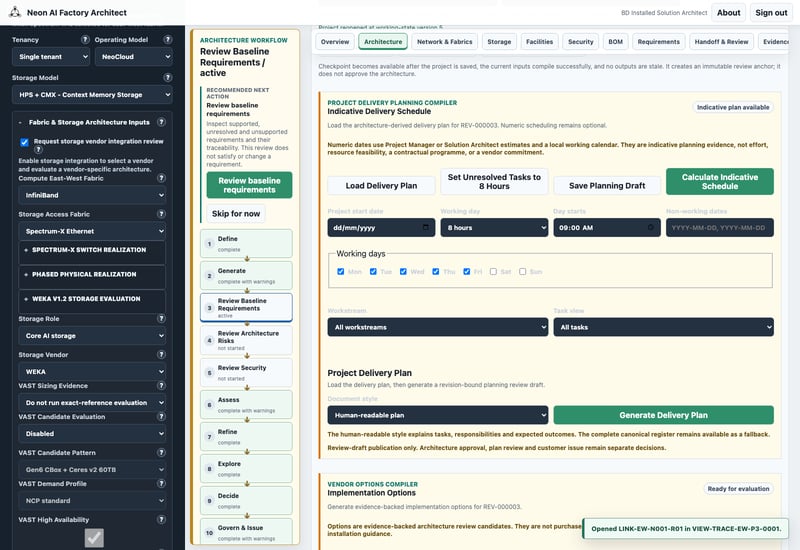Open Working day 8 hours dropdown

[494, 228]
